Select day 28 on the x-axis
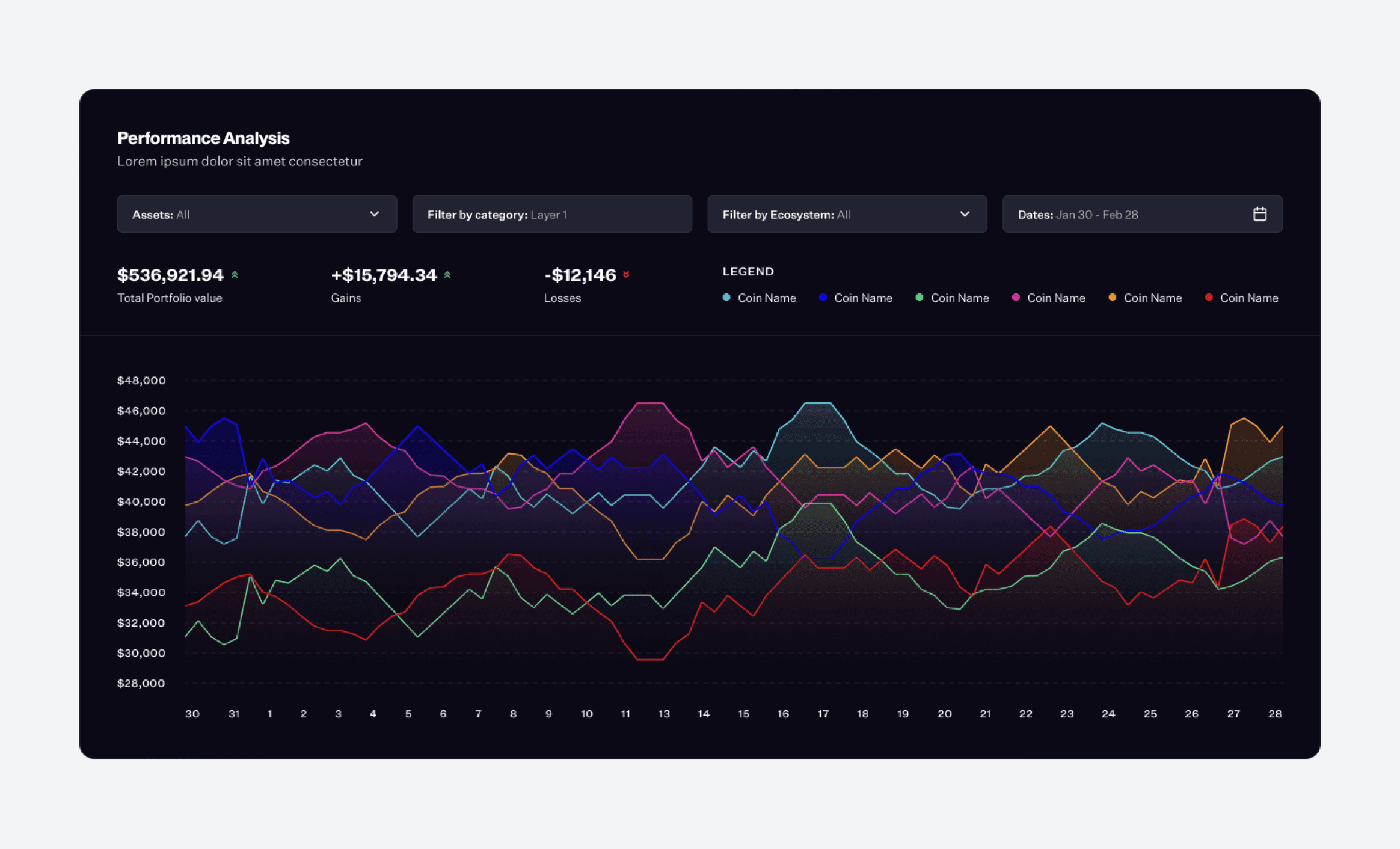The height and width of the screenshot is (849, 1400). tap(1275, 714)
